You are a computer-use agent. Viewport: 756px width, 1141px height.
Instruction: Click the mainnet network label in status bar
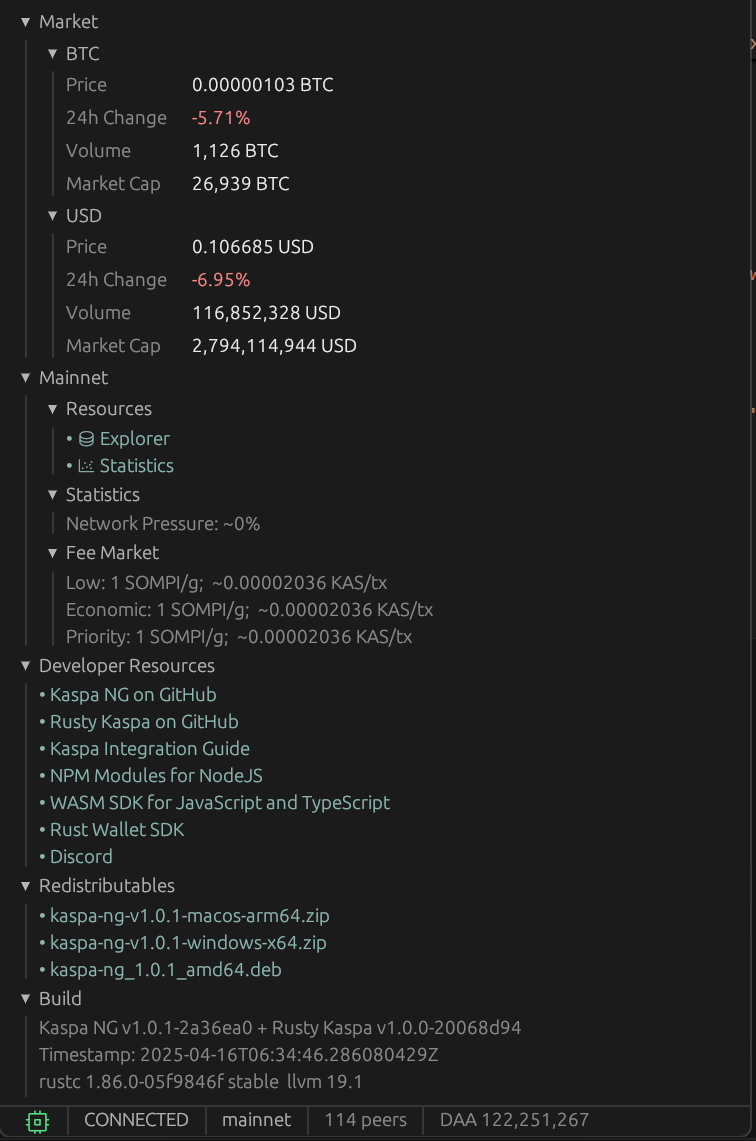[256, 1120]
